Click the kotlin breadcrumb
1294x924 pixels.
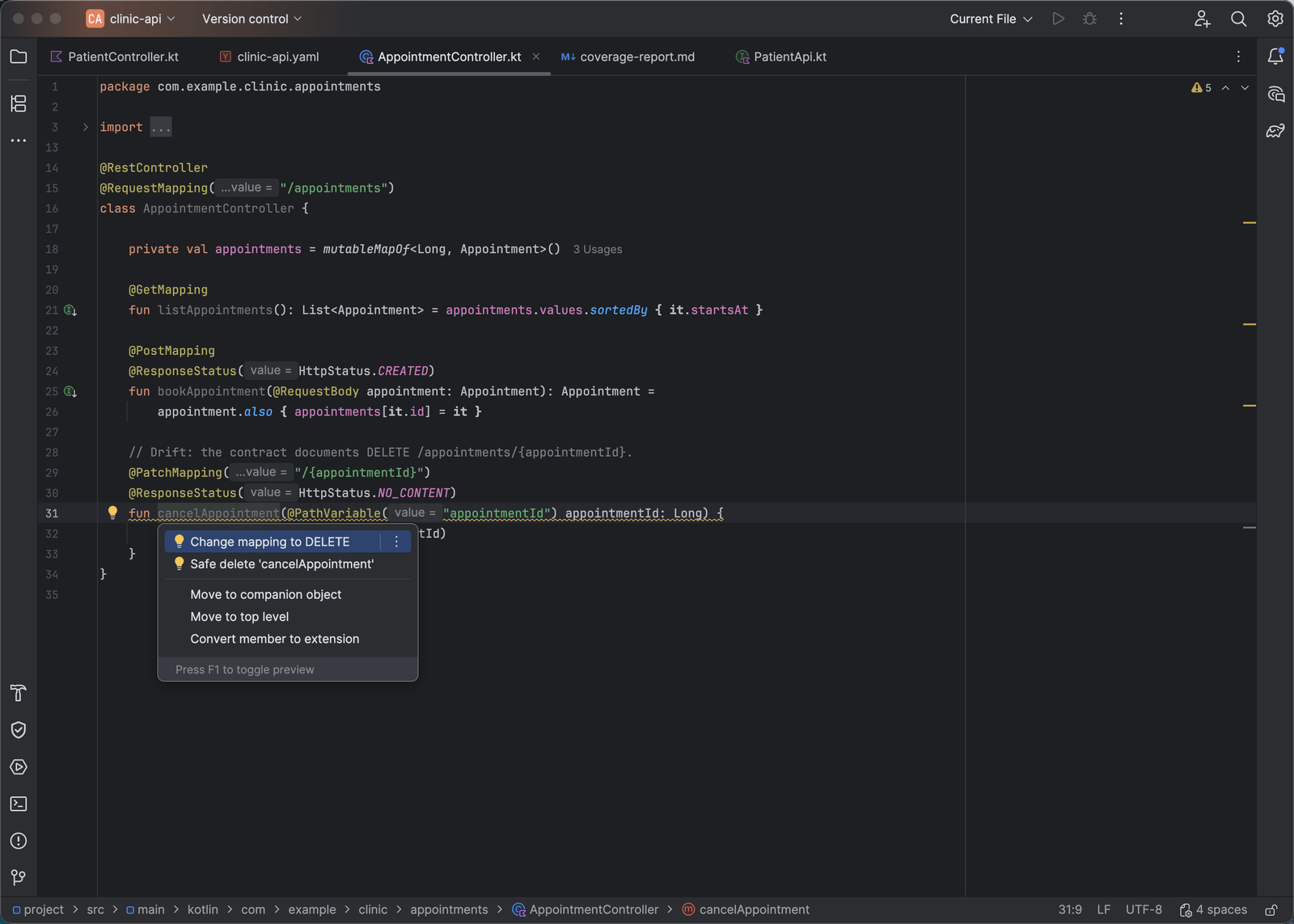click(x=203, y=910)
